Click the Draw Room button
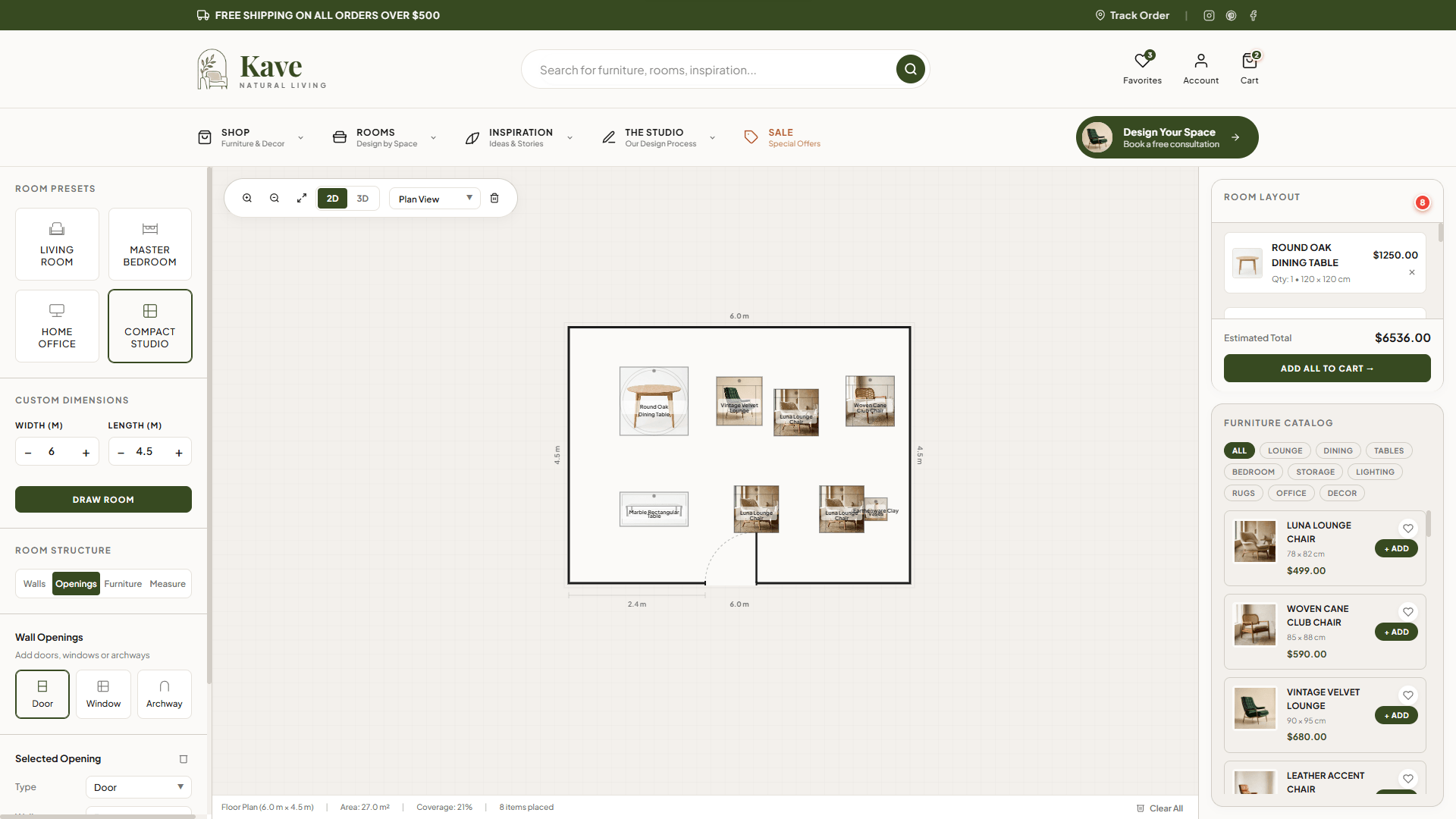1456x819 pixels. point(103,500)
